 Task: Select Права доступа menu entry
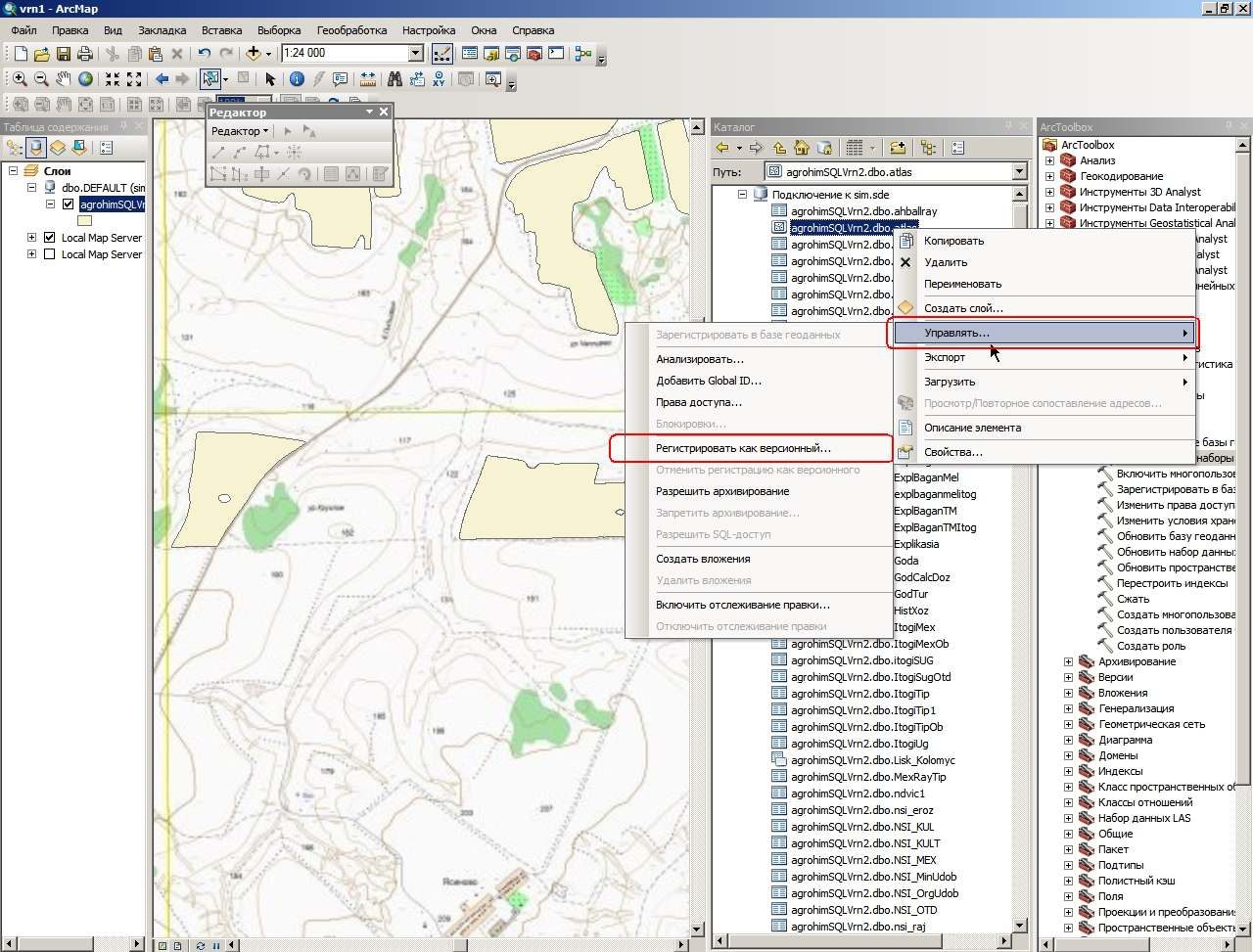760,402
